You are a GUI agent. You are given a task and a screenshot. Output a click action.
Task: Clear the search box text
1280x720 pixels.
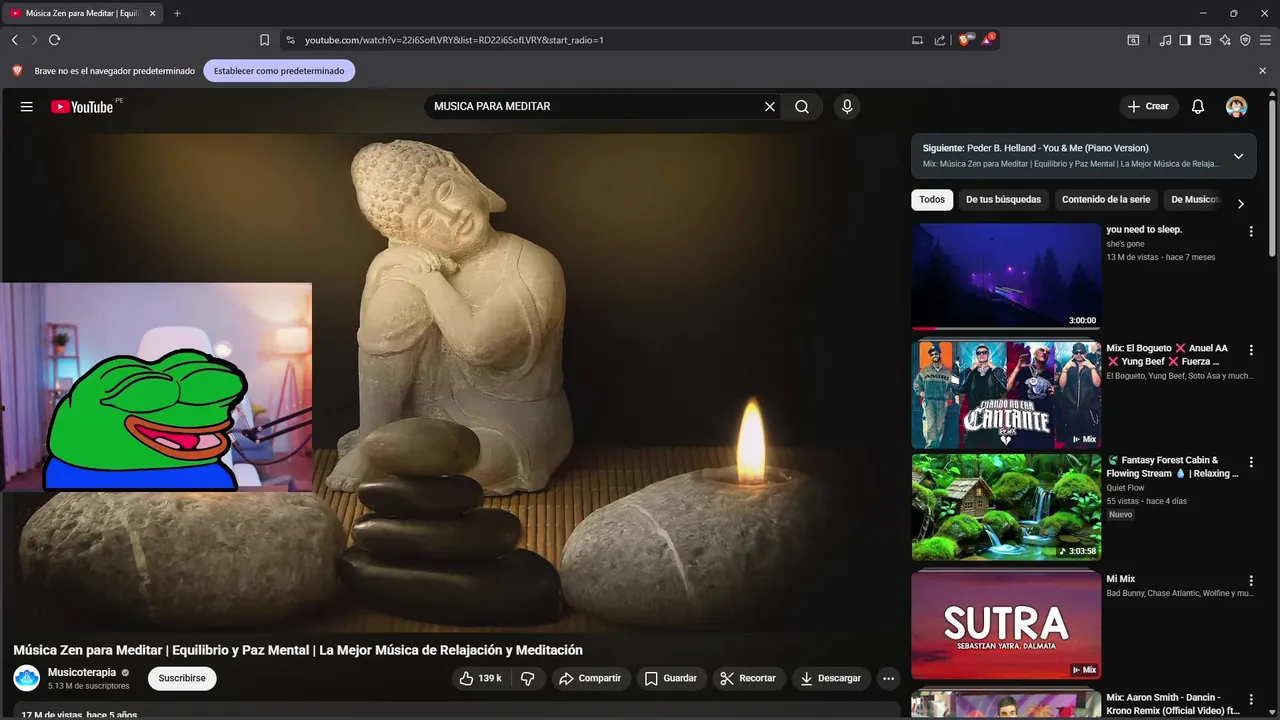[770, 106]
